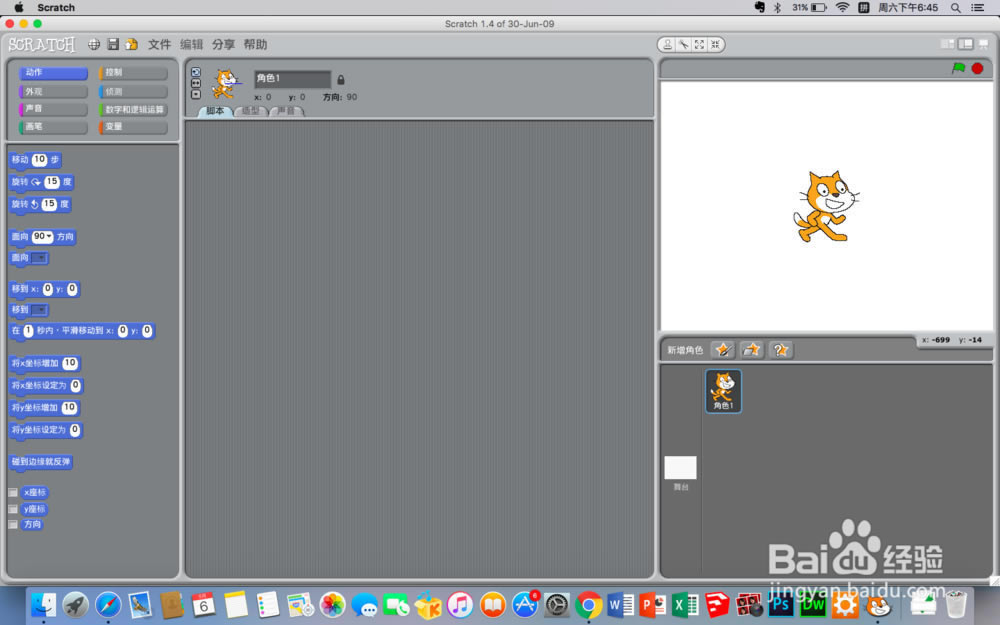
Task: Click the save project floppy icon
Action: pos(113,44)
